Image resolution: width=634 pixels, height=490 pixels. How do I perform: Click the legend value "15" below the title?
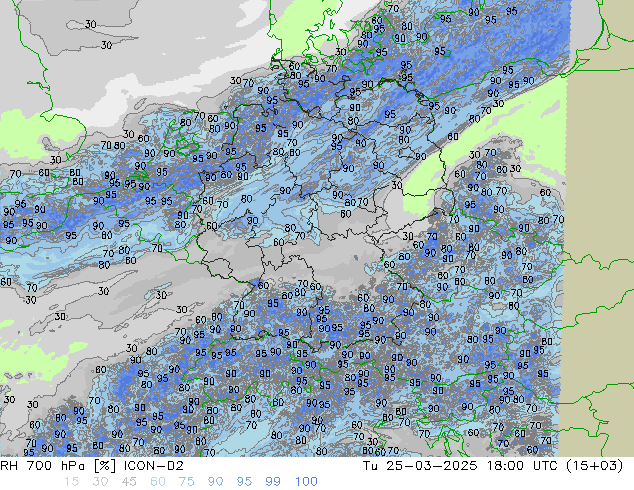(x=71, y=482)
